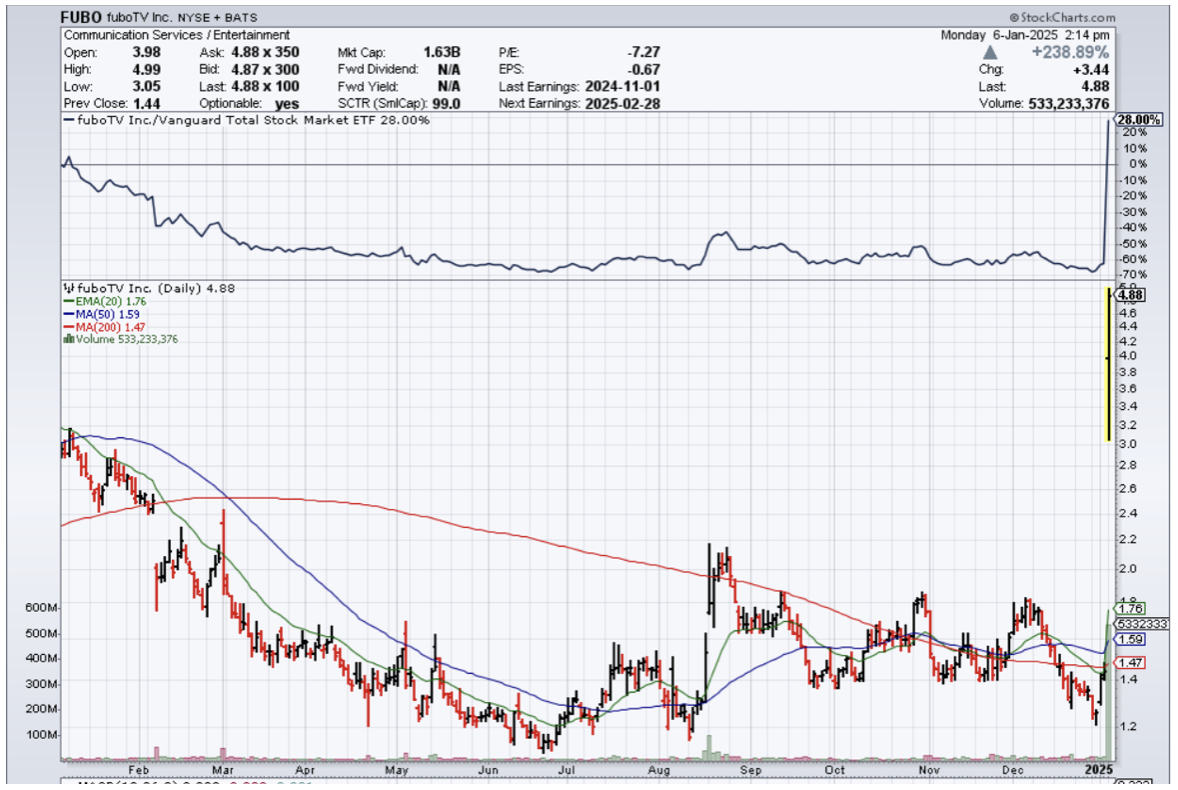Click the candlestick icon beside fuboTV Inc. (Daily)
This screenshot has width=1178, height=790.
click(x=67, y=287)
